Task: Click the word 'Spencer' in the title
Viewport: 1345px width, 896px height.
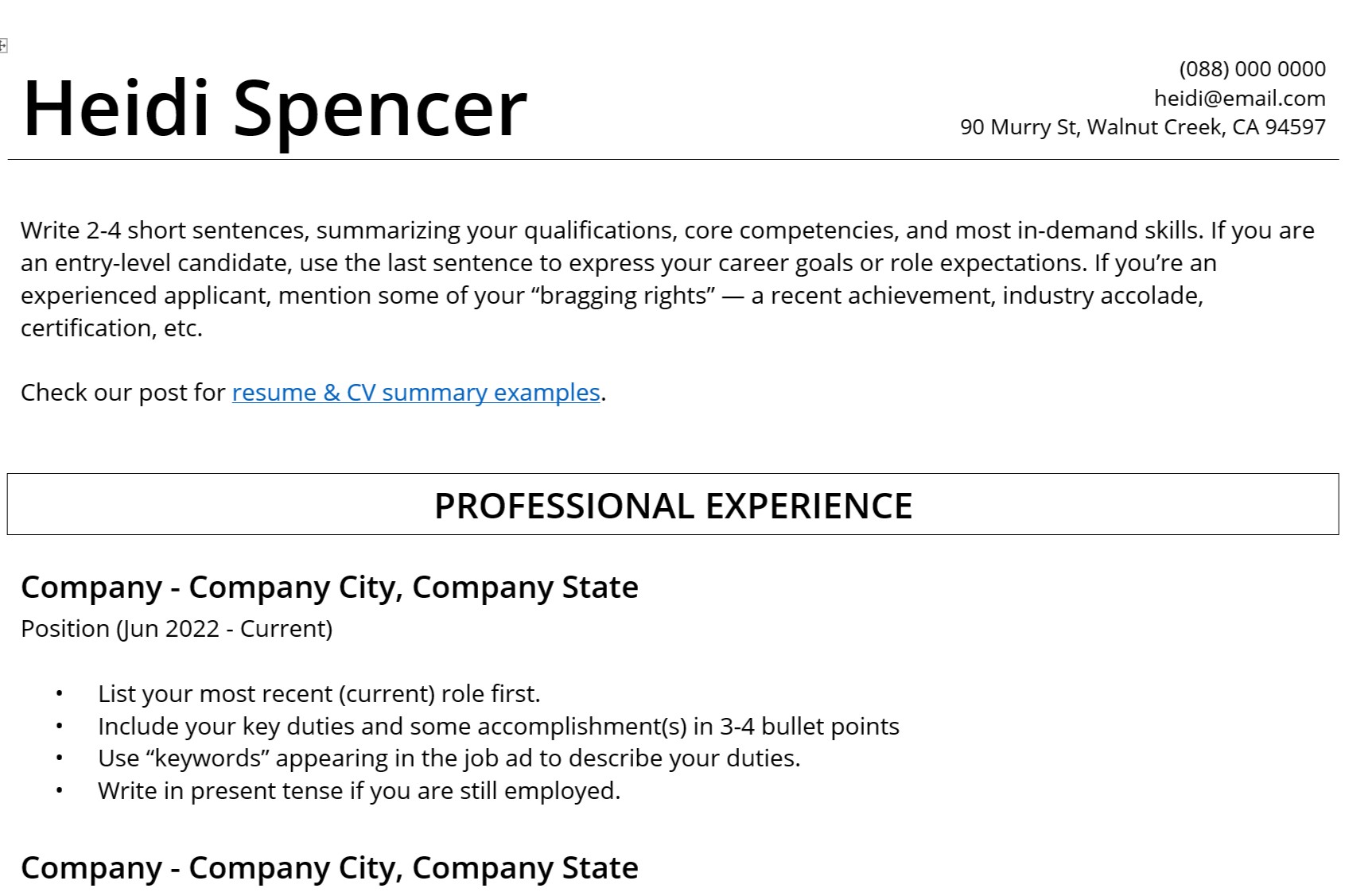Action: pyautogui.click(x=380, y=109)
